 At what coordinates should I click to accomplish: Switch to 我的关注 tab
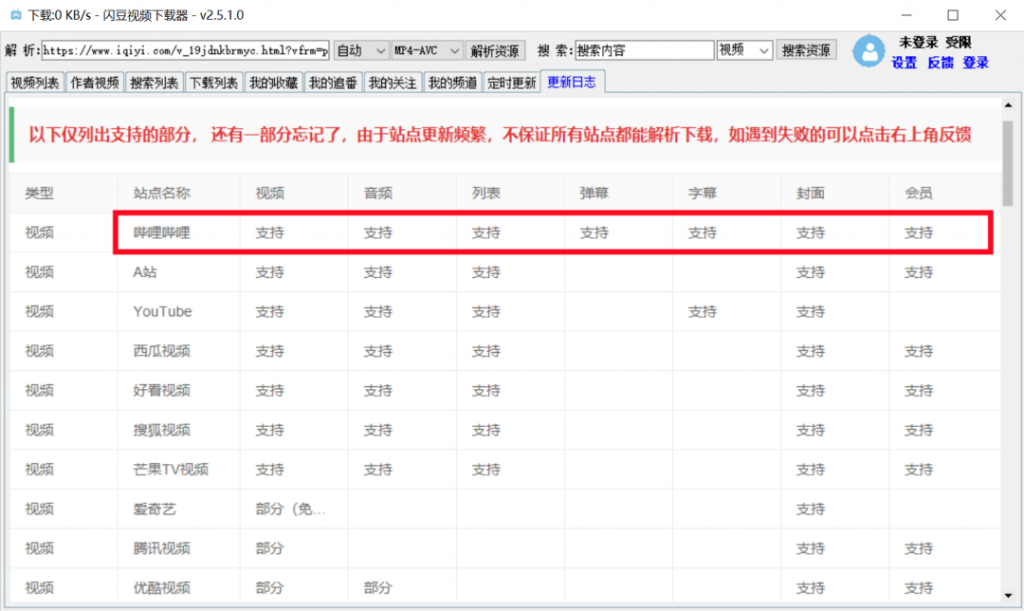click(x=392, y=83)
